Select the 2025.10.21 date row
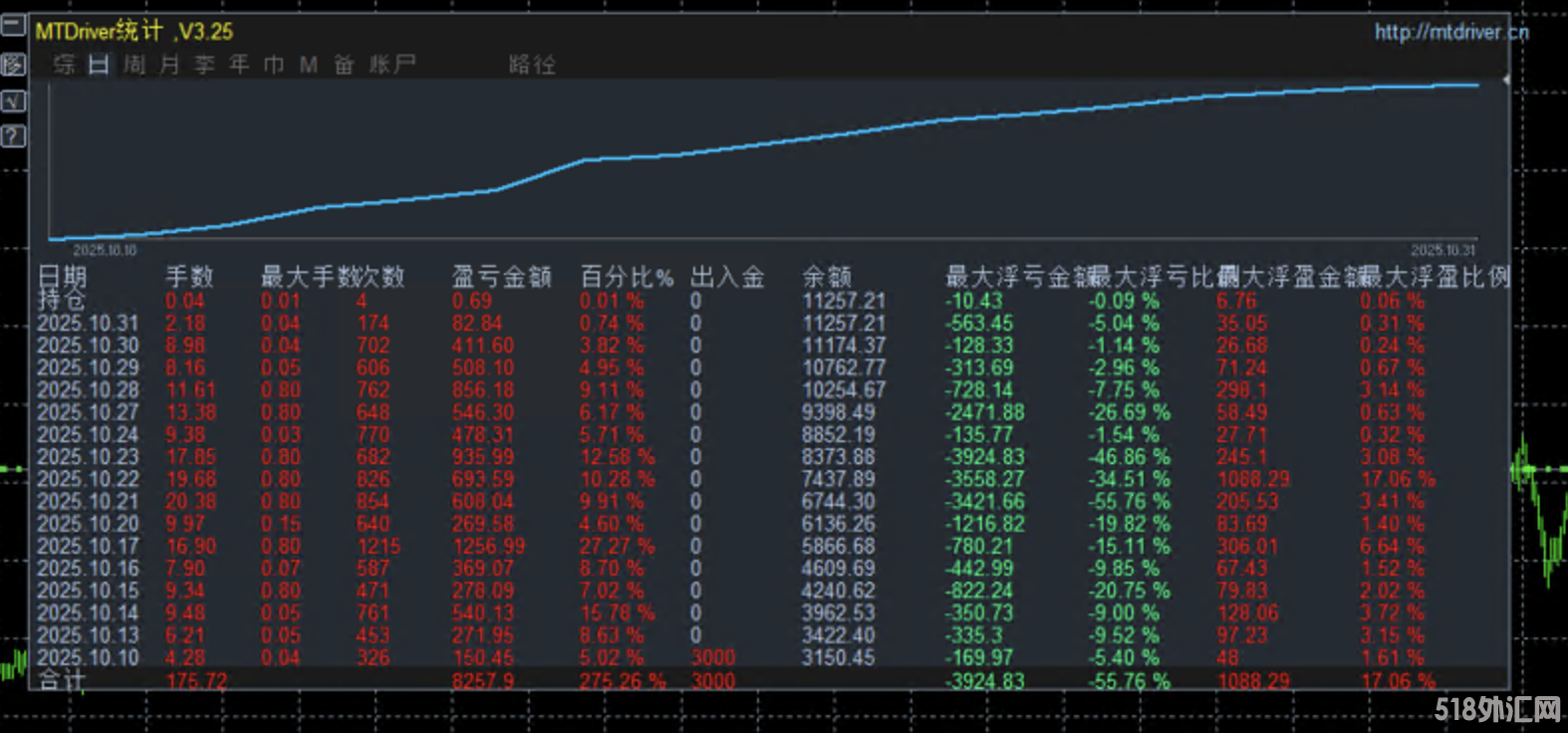Screen dimensions: 1568x733 [x=88, y=501]
